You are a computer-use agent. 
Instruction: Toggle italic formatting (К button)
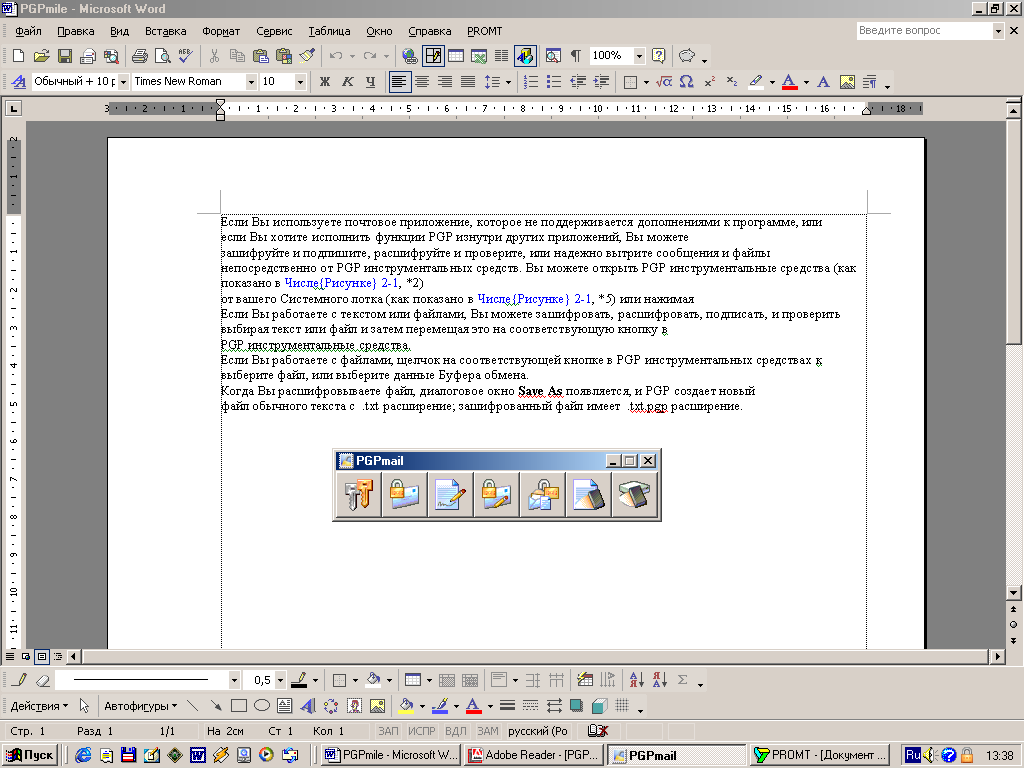point(347,82)
